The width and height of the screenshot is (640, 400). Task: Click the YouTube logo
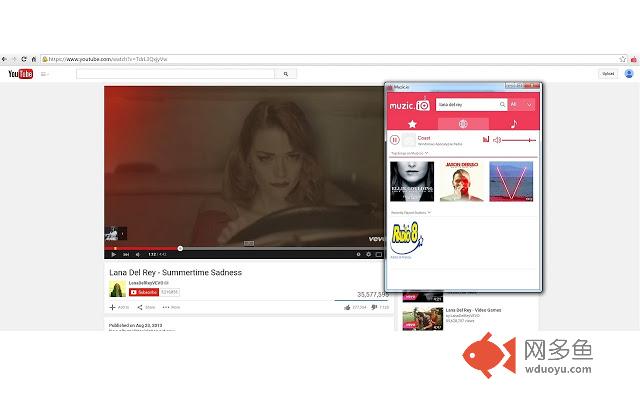(x=20, y=74)
